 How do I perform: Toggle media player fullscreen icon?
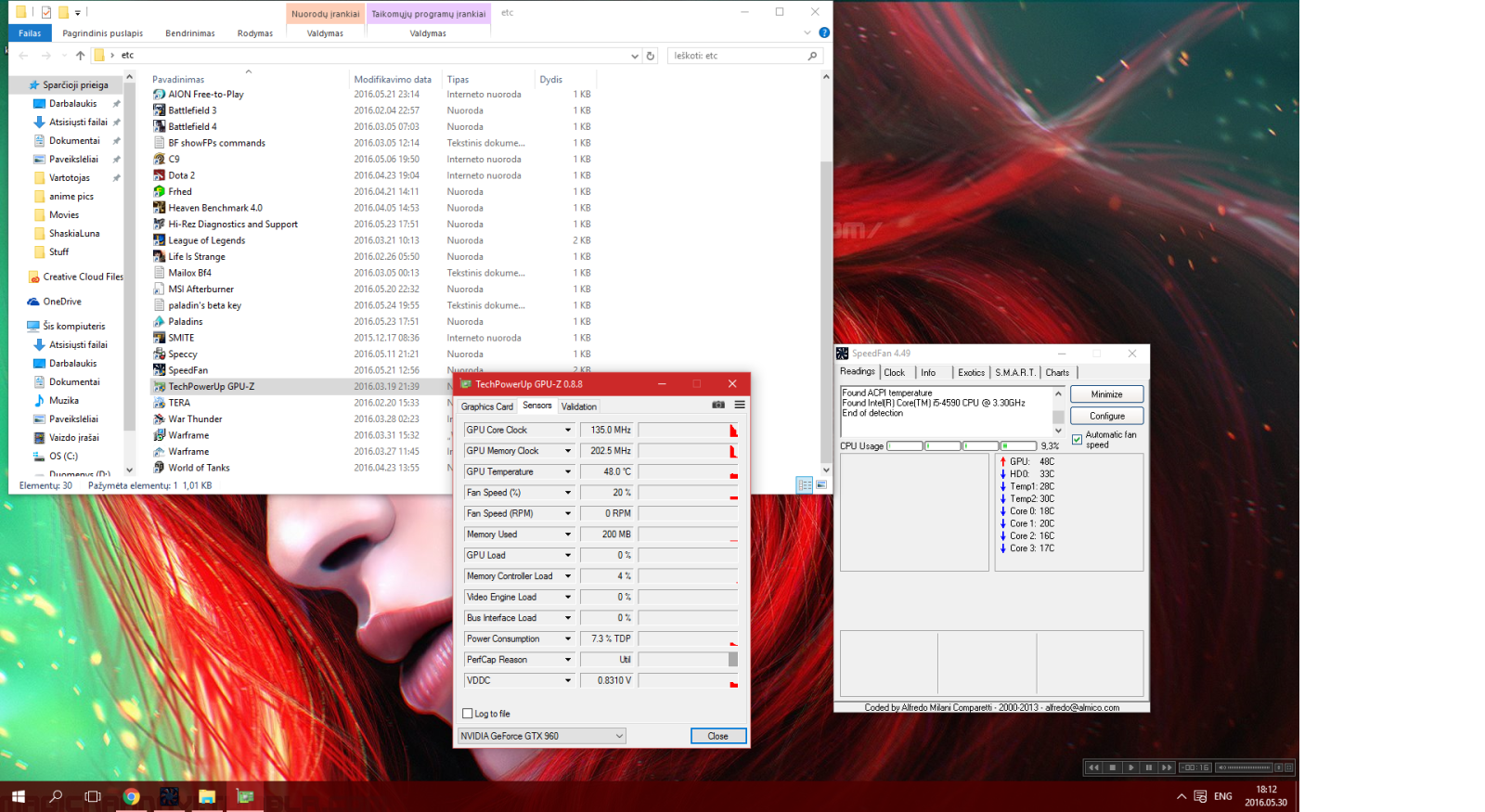[1288, 767]
